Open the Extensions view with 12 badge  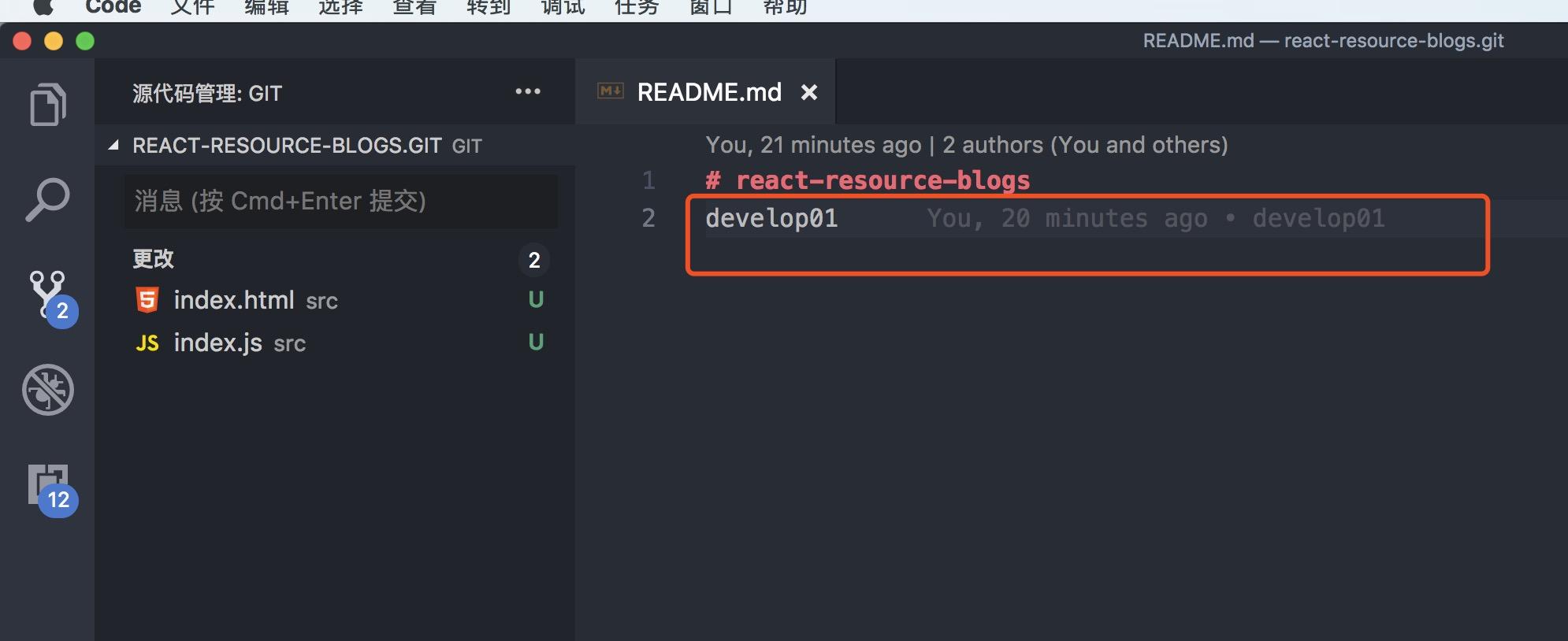[x=52, y=489]
